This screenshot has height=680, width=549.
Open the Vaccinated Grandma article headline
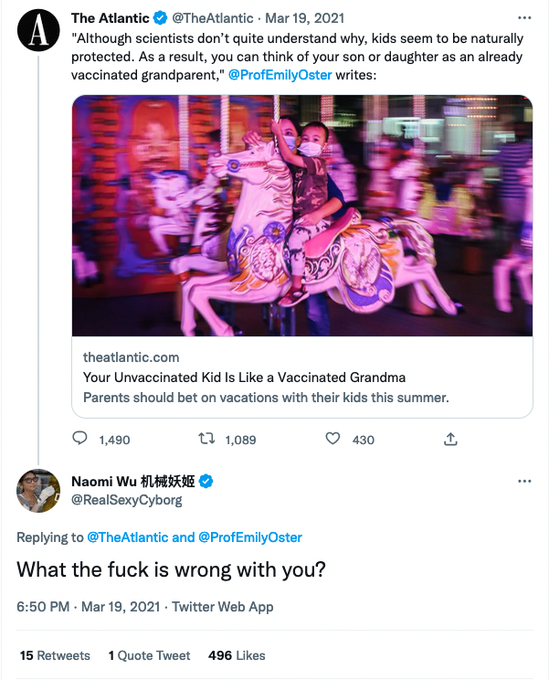pyautogui.click(x=244, y=377)
